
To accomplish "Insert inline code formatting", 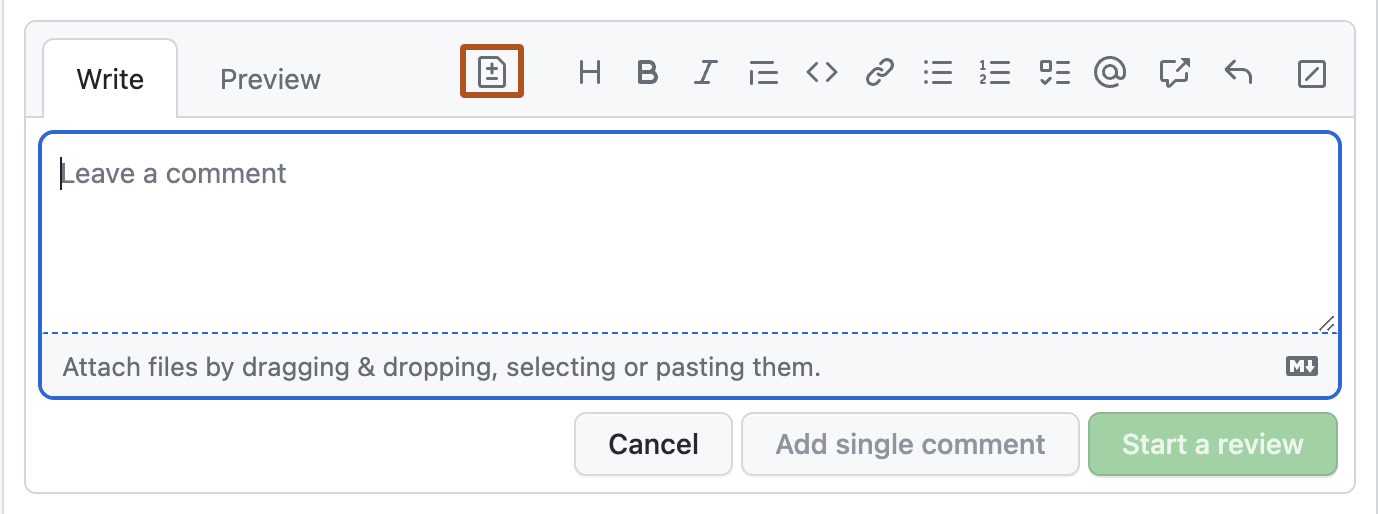I will [x=822, y=73].
